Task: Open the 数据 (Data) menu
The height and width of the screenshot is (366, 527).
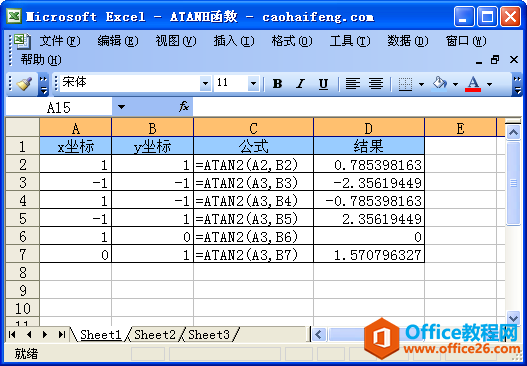Action: point(408,41)
